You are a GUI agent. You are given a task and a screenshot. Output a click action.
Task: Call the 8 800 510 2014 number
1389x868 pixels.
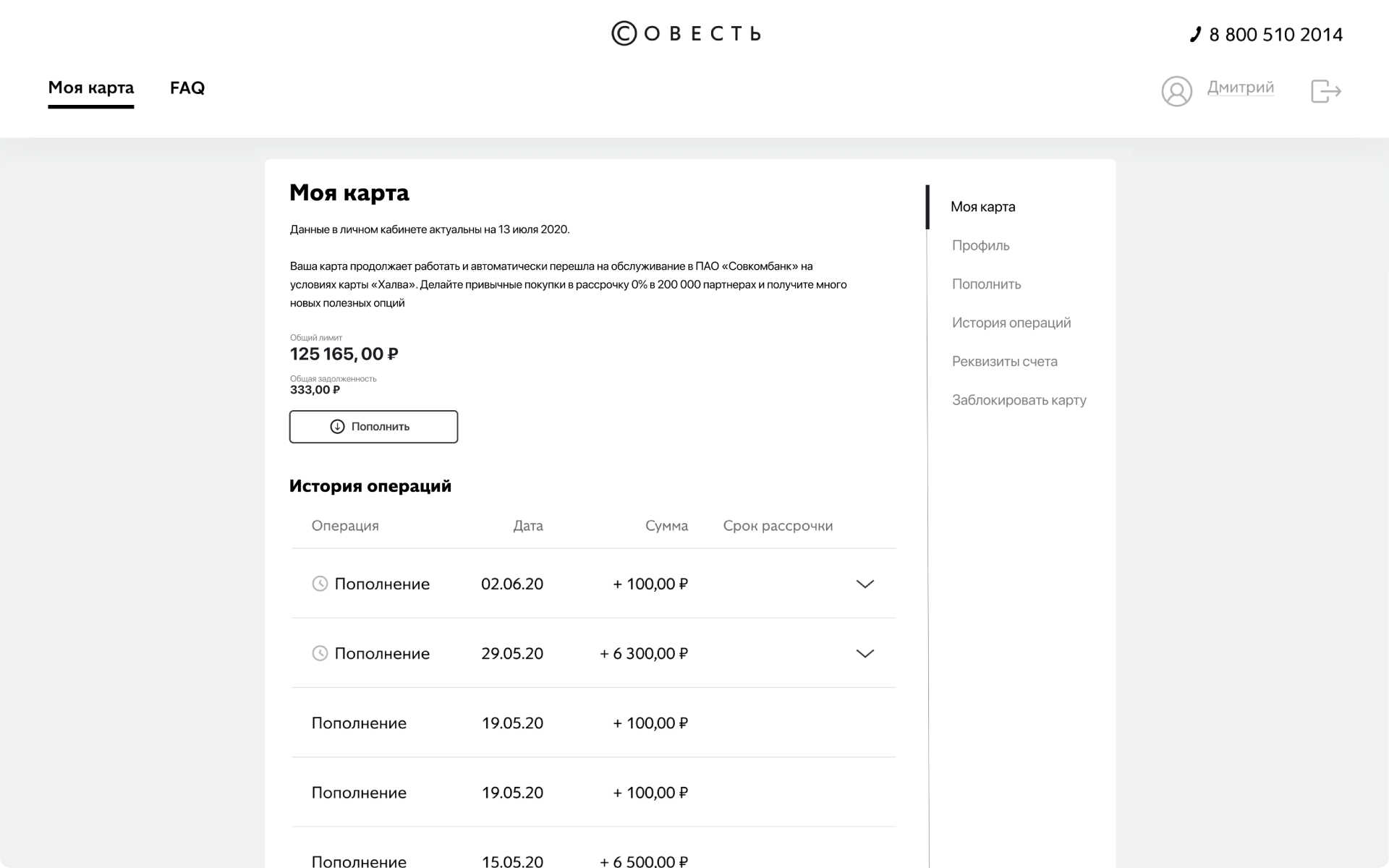pyautogui.click(x=1275, y=34)
